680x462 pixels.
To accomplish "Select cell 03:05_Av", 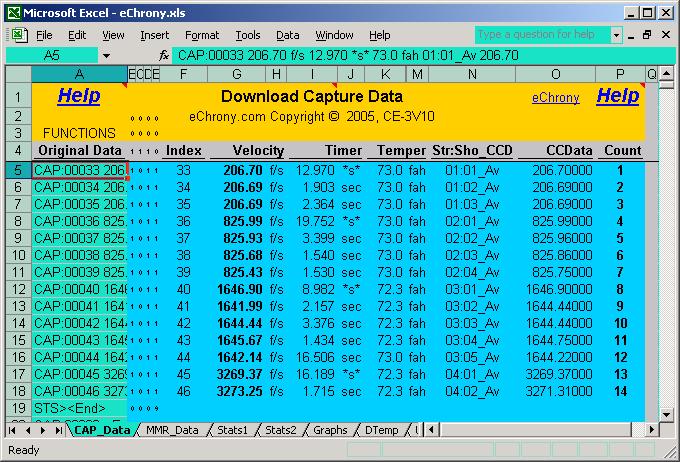I will pos(472,357).
